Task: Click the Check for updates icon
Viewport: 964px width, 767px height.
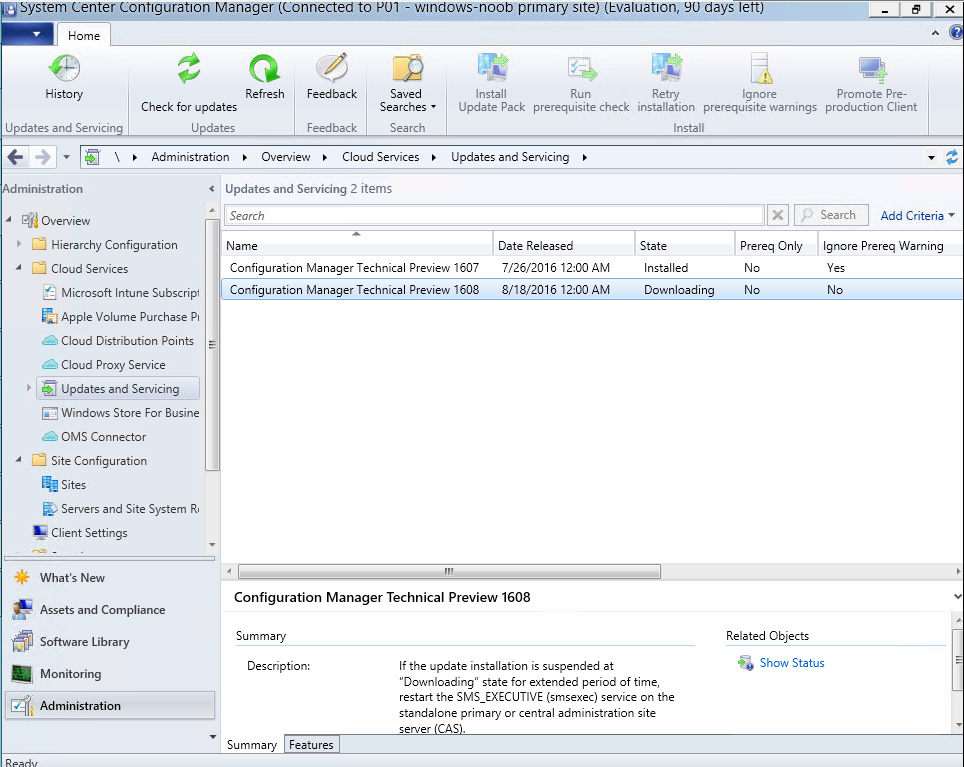Action: [189, 68]
